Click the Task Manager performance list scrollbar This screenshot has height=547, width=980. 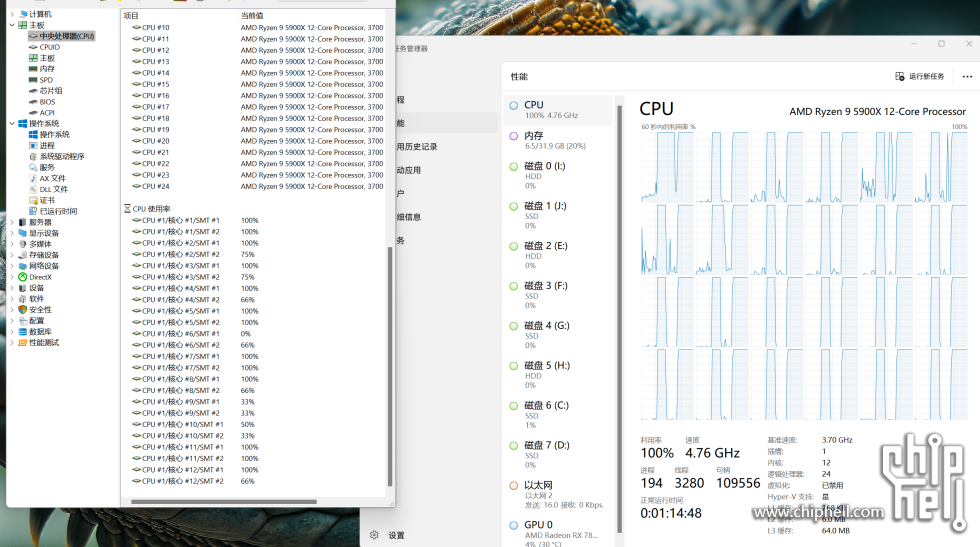click(619, 319)
